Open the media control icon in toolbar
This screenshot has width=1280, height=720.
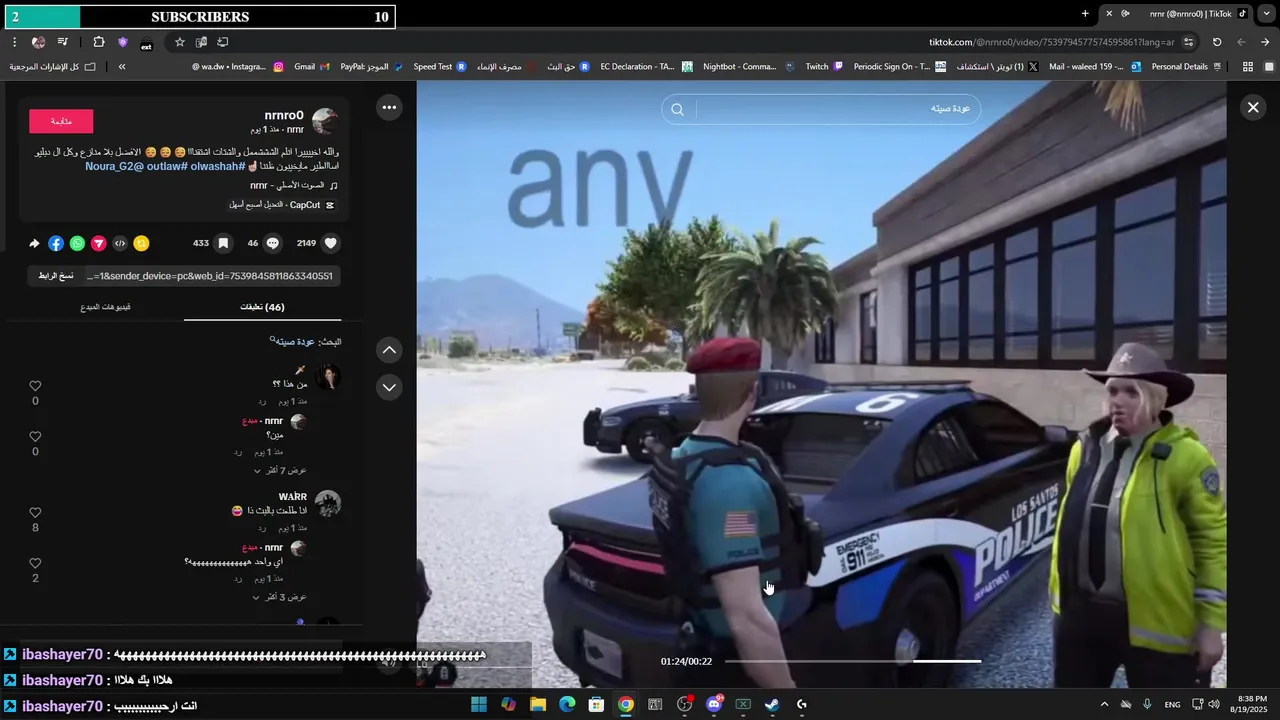[63, 42]
